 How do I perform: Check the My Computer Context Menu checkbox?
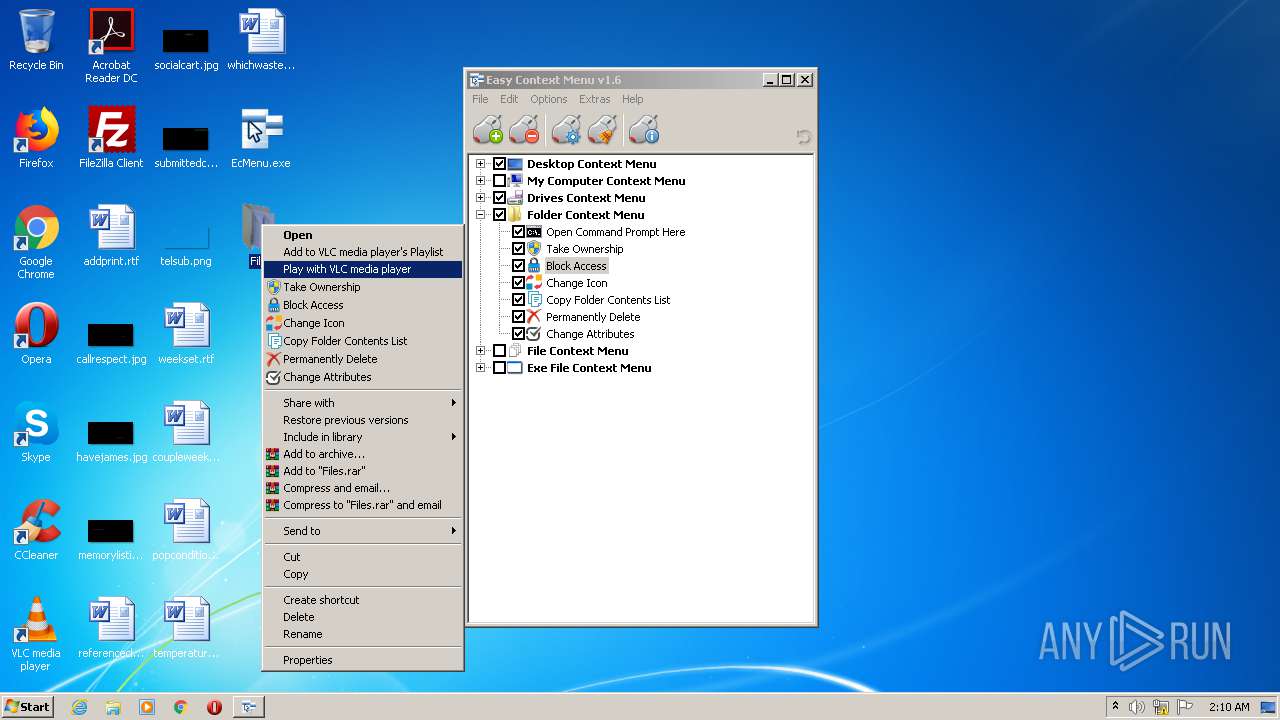click(500, 181)
